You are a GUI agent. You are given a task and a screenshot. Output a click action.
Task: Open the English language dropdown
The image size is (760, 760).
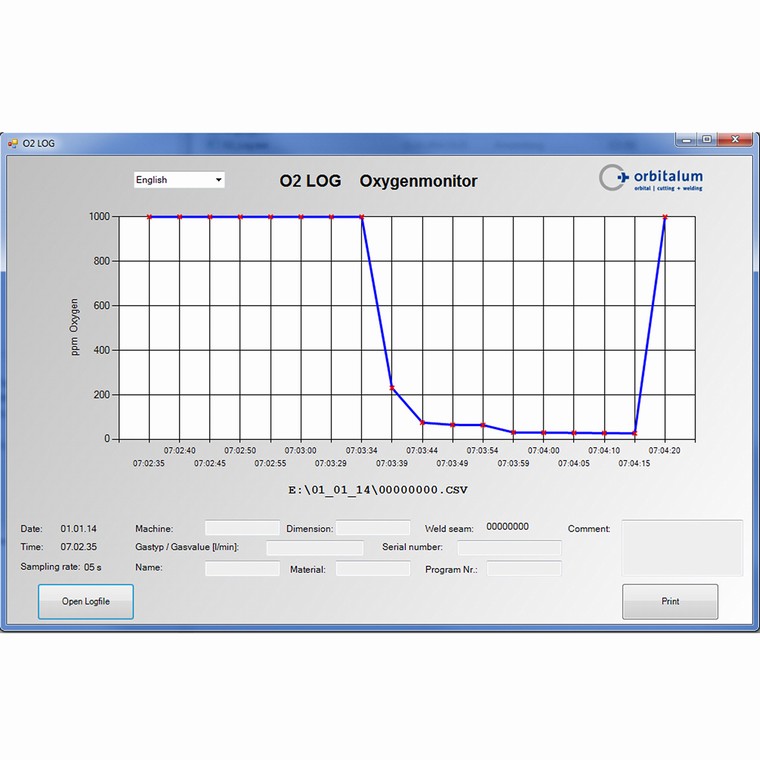pyautogui.click(x=179, y=180)
